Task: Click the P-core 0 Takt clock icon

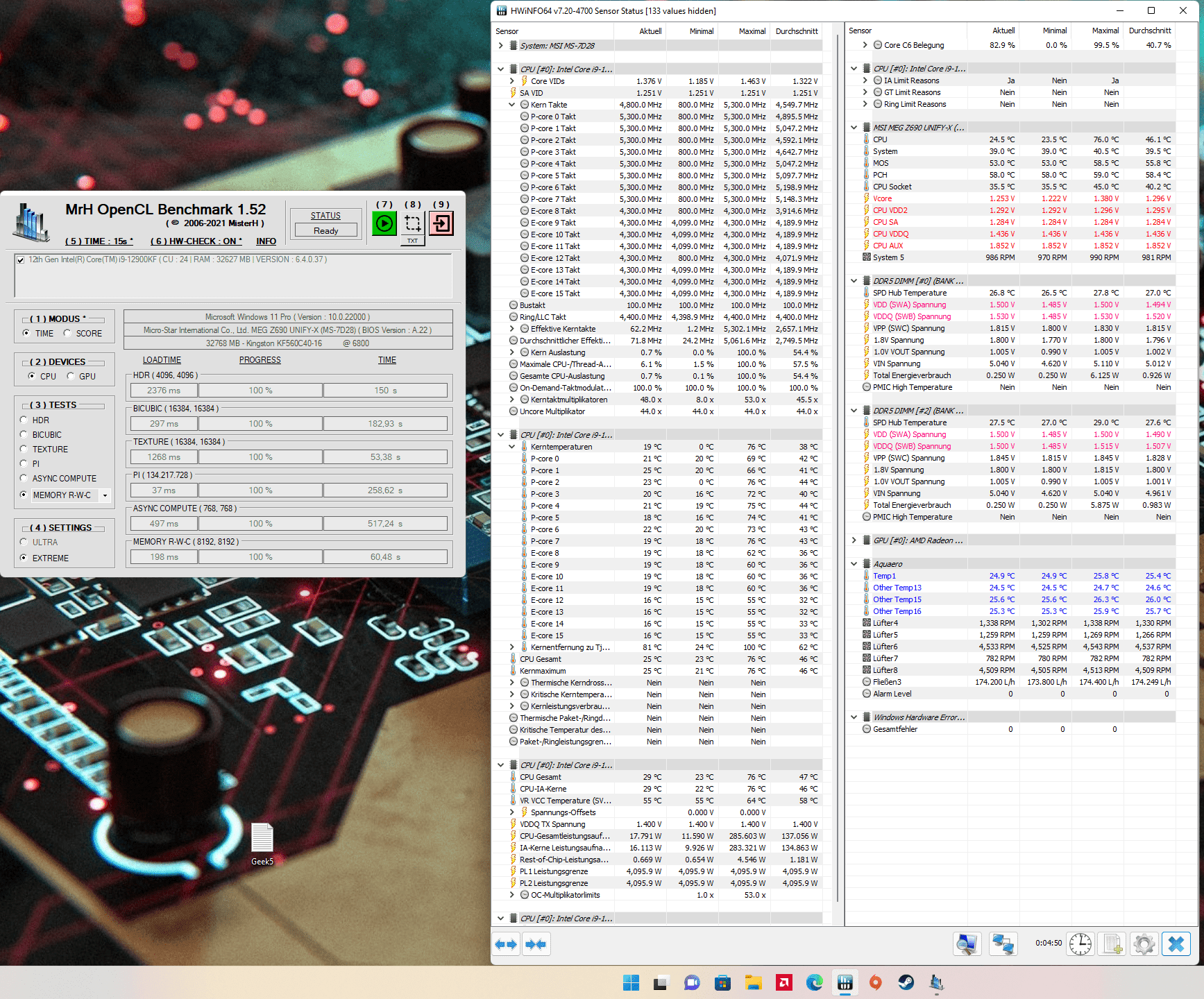Action: [525, 117]
